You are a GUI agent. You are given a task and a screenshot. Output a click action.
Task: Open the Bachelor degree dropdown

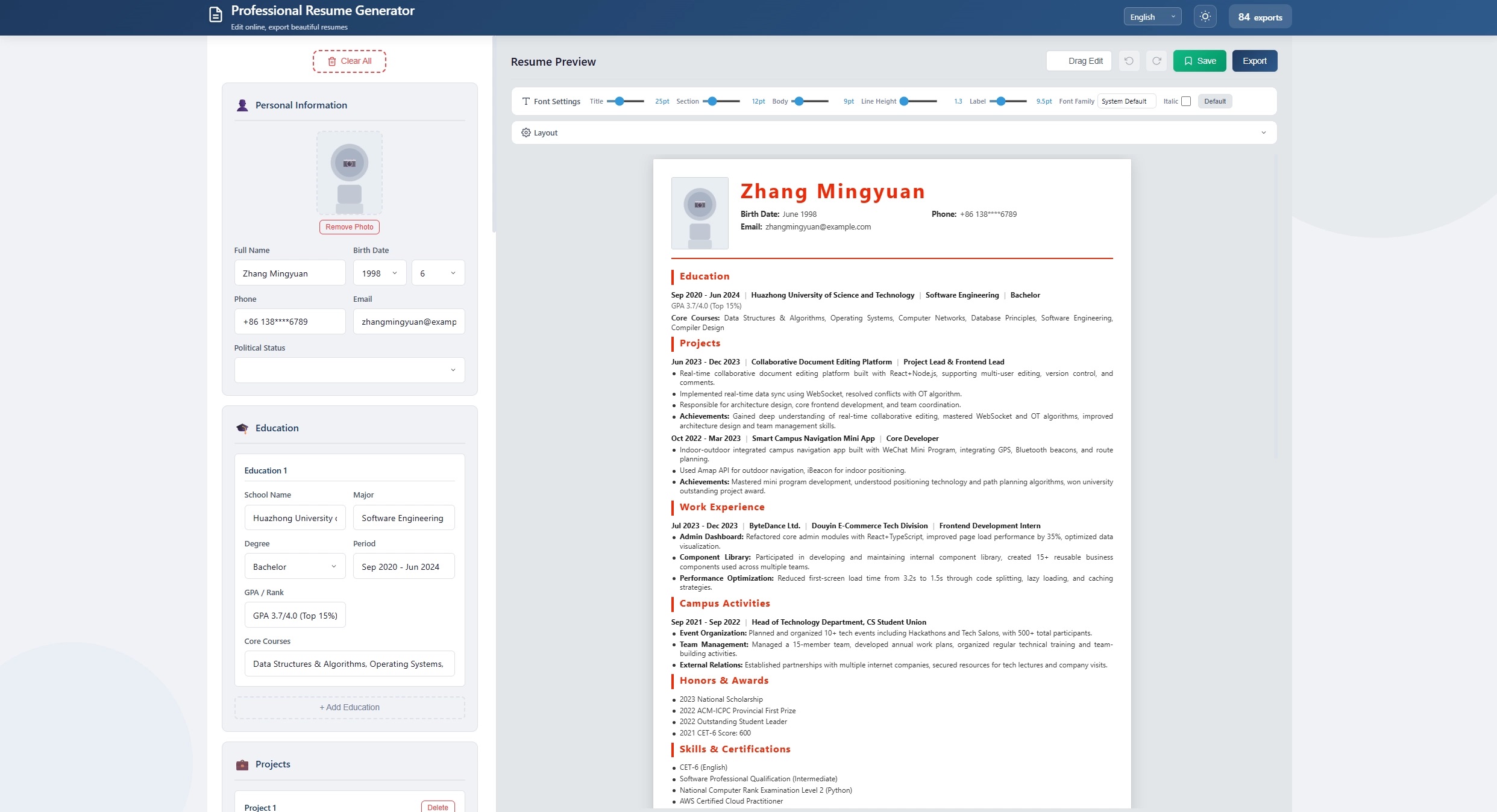(x=295, y=567)
